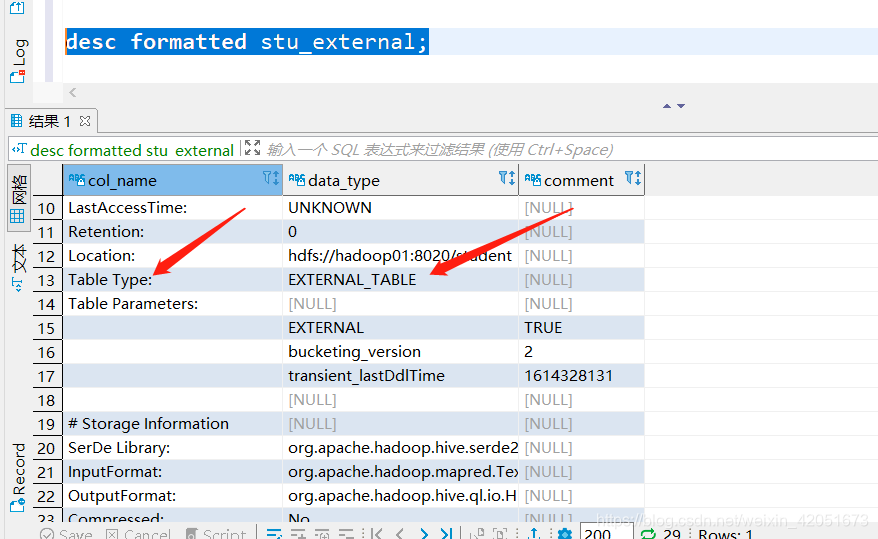Open the Log side tab
Image resolution: width=878 pixels, height=539 pixels.
coord(18,60)
